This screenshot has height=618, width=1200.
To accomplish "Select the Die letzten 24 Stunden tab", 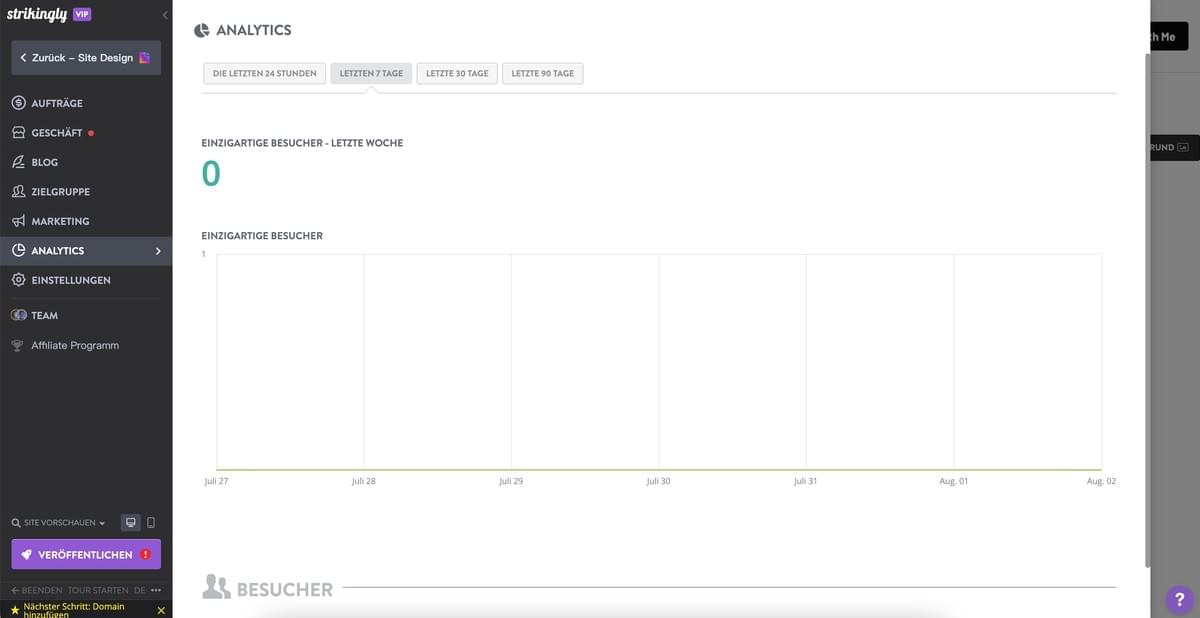I will click(x=264, y=73).
